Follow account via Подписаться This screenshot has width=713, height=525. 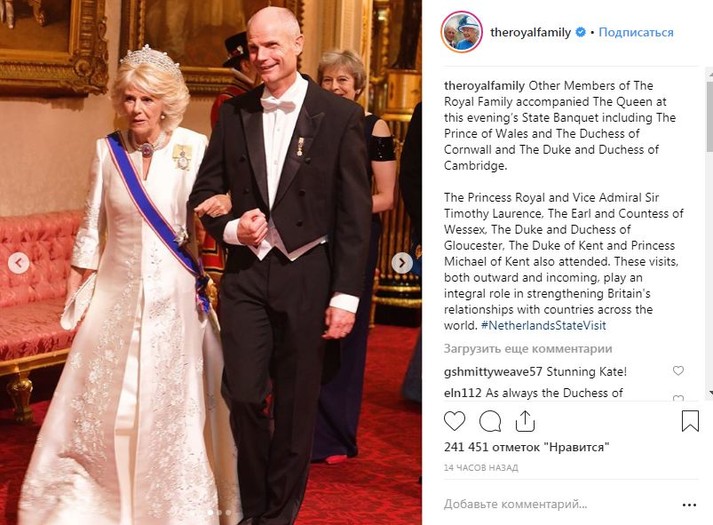tap(636, 32)
